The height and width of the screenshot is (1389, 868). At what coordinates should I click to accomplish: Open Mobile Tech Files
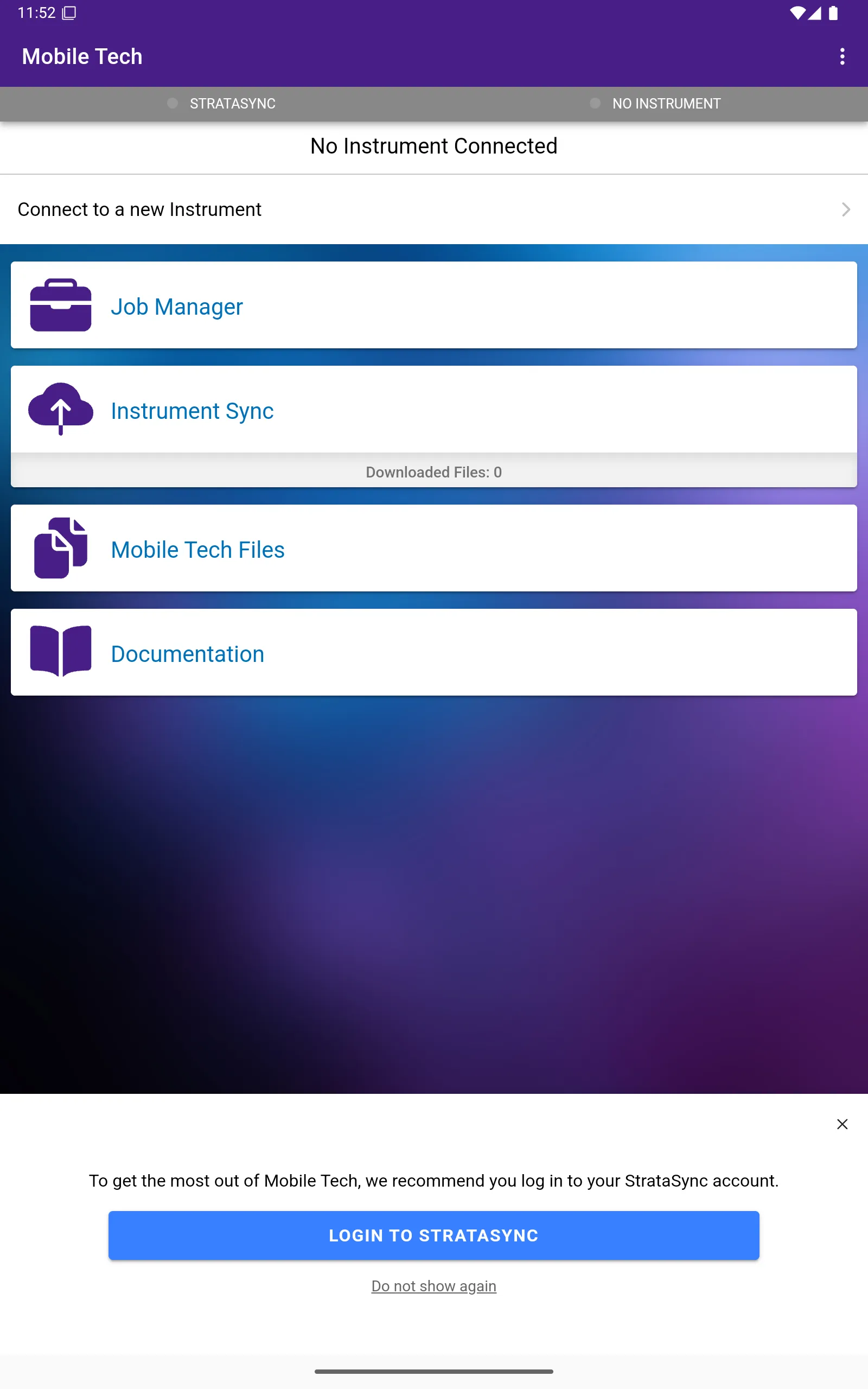coord(434,548)
